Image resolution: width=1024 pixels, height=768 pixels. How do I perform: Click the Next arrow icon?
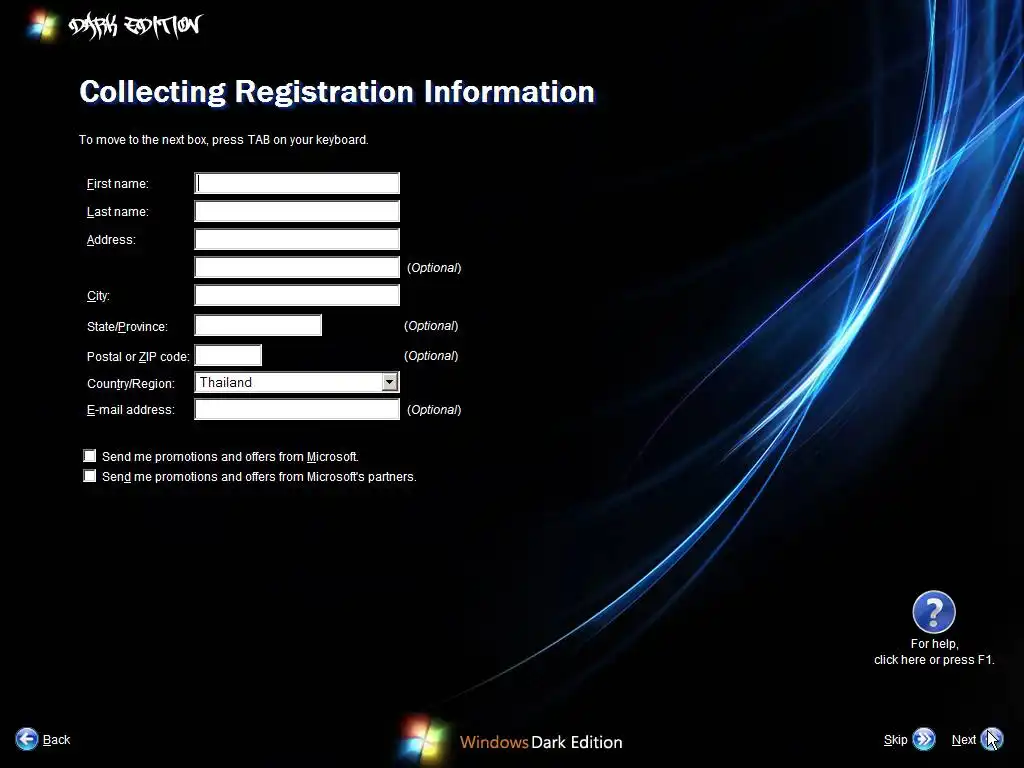[991, 739]
